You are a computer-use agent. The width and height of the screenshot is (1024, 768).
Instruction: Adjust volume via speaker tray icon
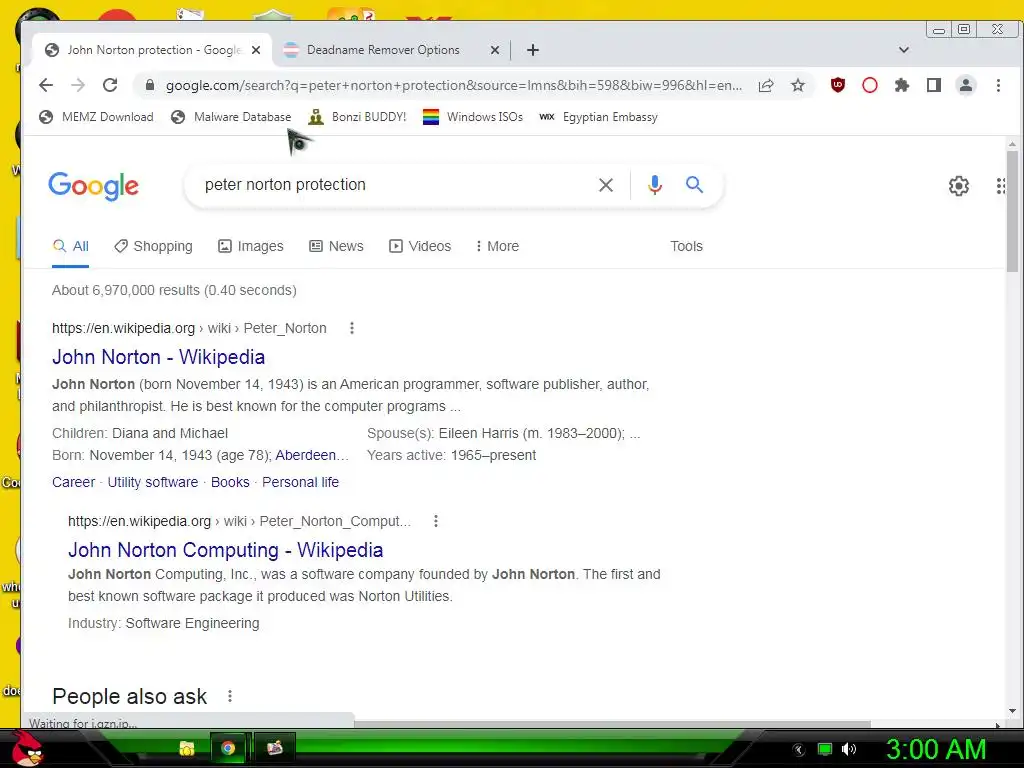(x=849, y=749)
